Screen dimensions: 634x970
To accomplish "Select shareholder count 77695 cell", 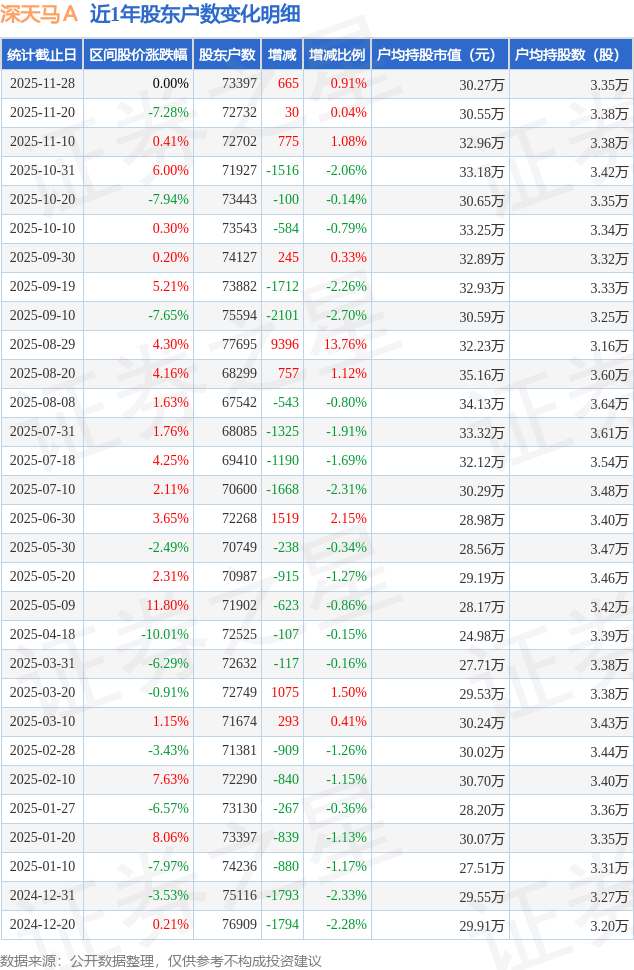I will pos(239,345).
